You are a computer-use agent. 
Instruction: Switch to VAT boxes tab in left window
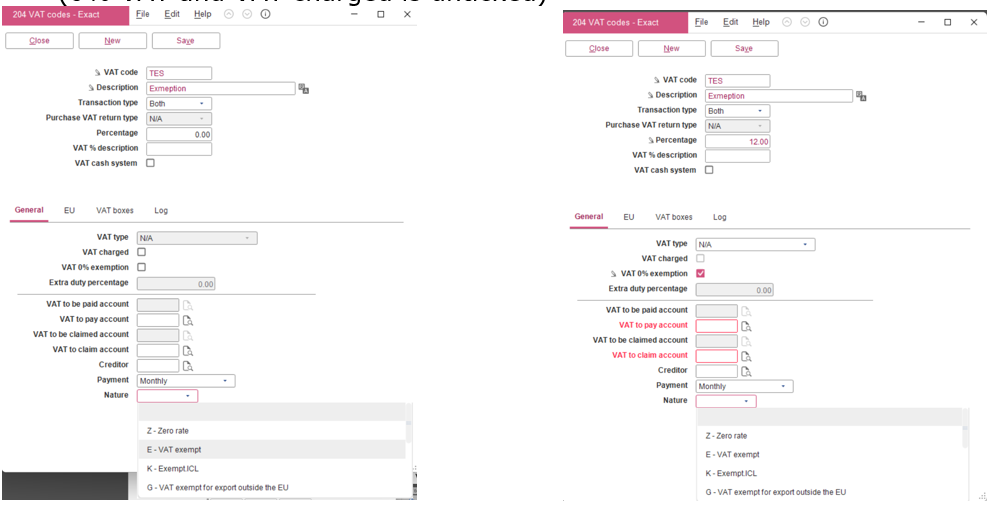click(x=115, y=210)
